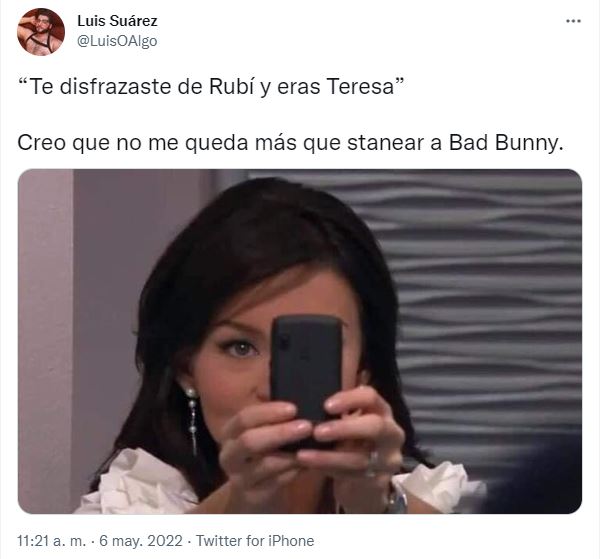Click the 'Creo que no me queda' sentence

tap(290, 143)
